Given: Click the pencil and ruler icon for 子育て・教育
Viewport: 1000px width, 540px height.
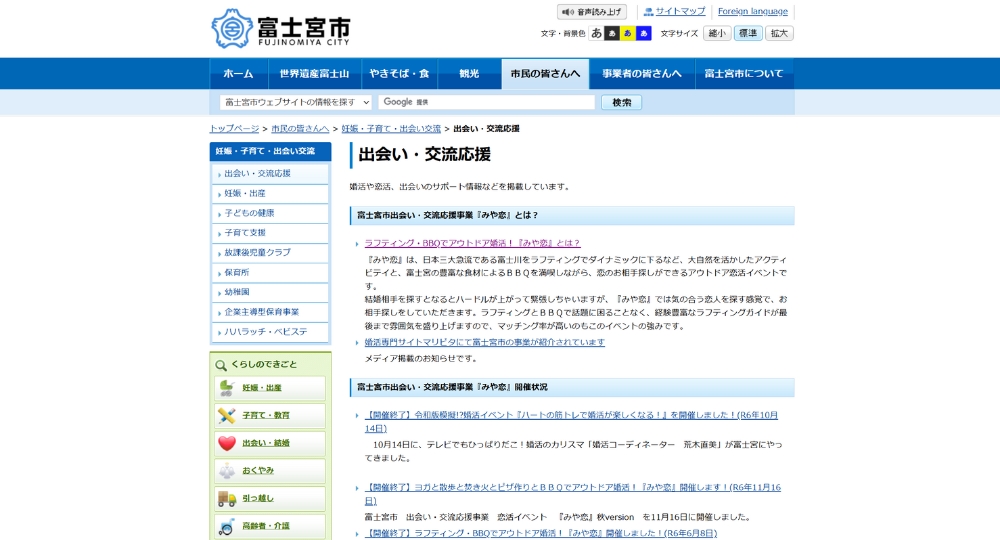Looking at the screenshot, I should tap(227, 416).
